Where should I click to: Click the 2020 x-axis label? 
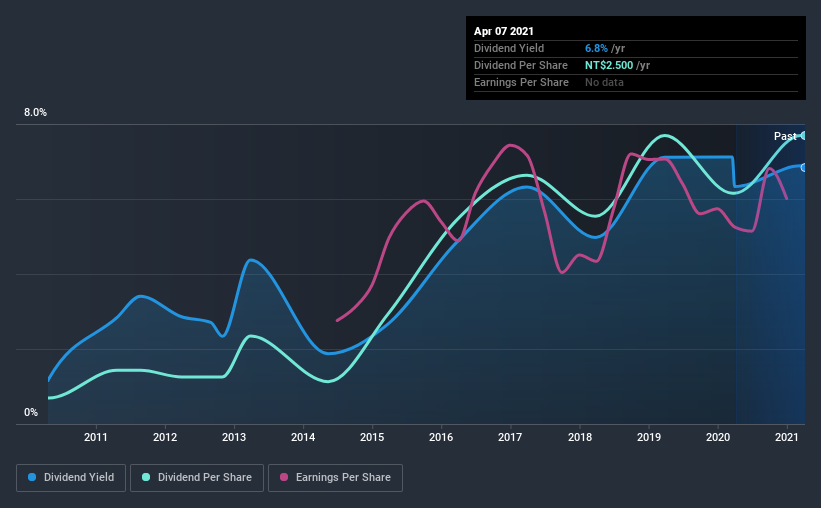718,437
